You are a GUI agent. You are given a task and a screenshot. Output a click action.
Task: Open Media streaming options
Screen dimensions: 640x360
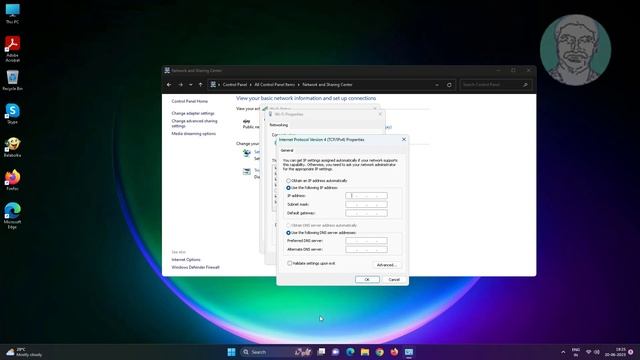coord(193,134)
